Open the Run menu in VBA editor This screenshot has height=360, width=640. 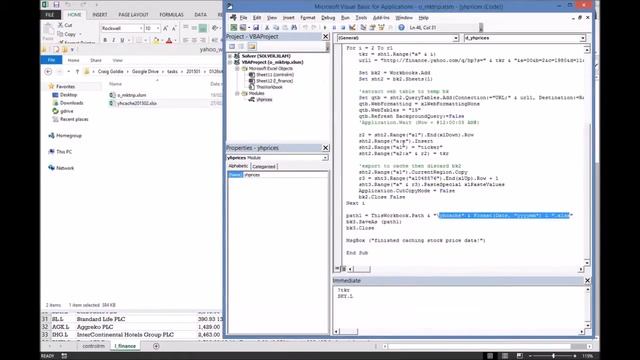point(345,18)
